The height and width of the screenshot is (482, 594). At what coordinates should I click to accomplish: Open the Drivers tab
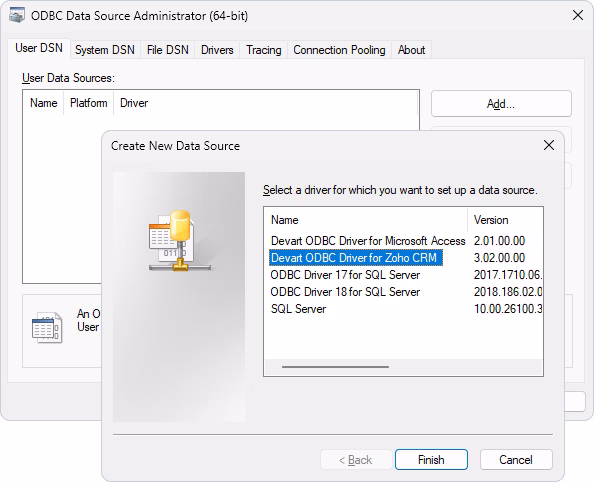pos(217,50)
